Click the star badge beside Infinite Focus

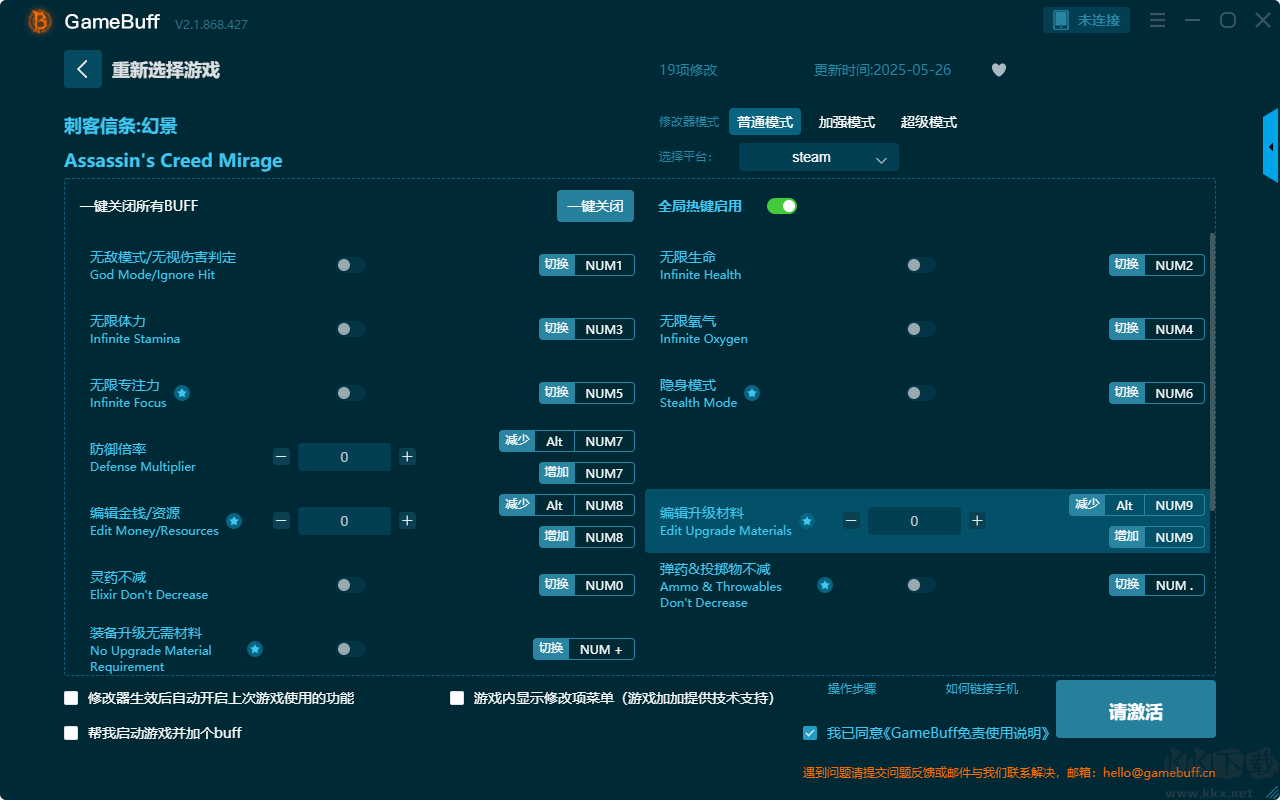click(182, 393)
